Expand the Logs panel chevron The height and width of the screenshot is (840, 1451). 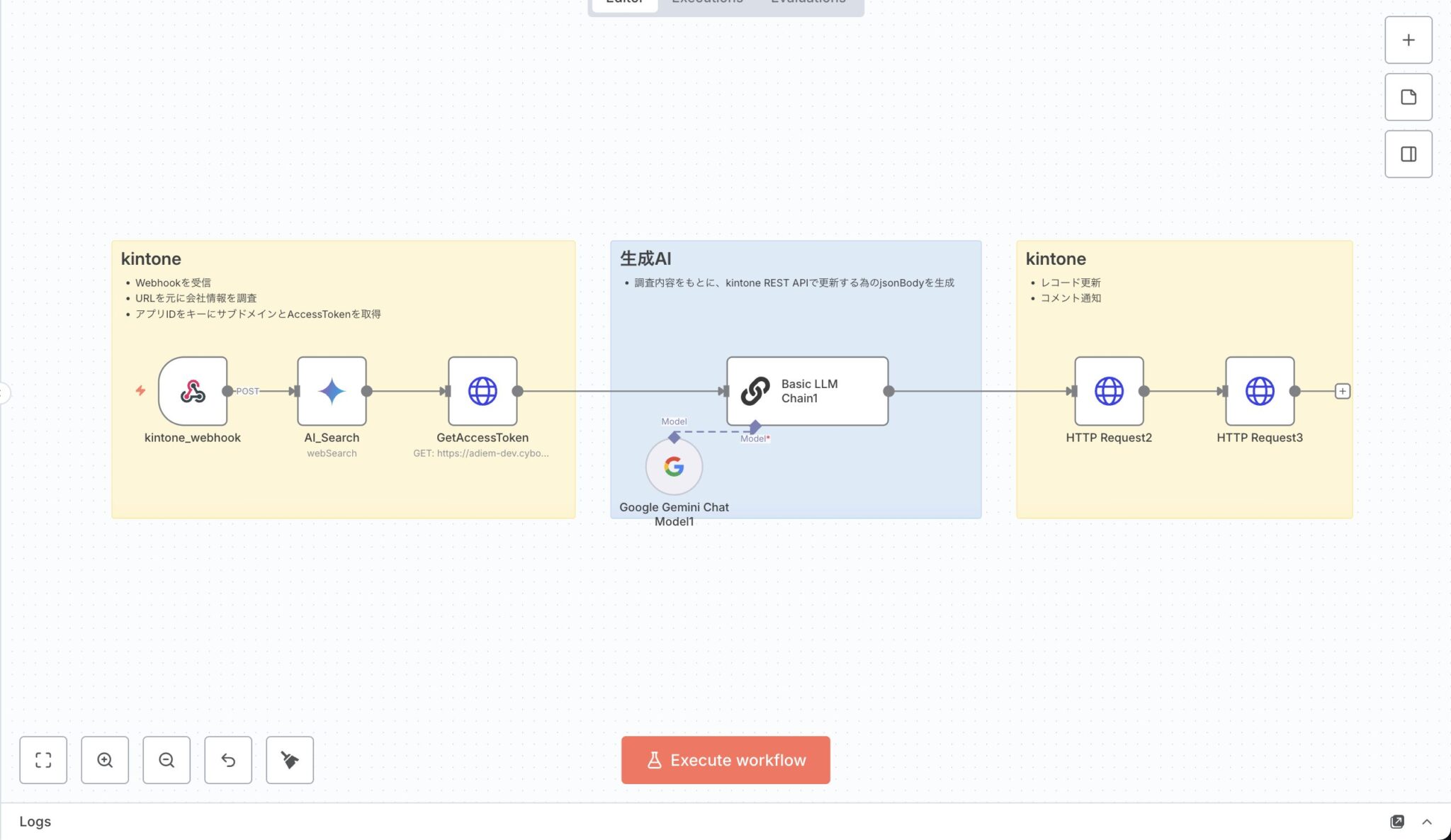(x=1427, y=822)
